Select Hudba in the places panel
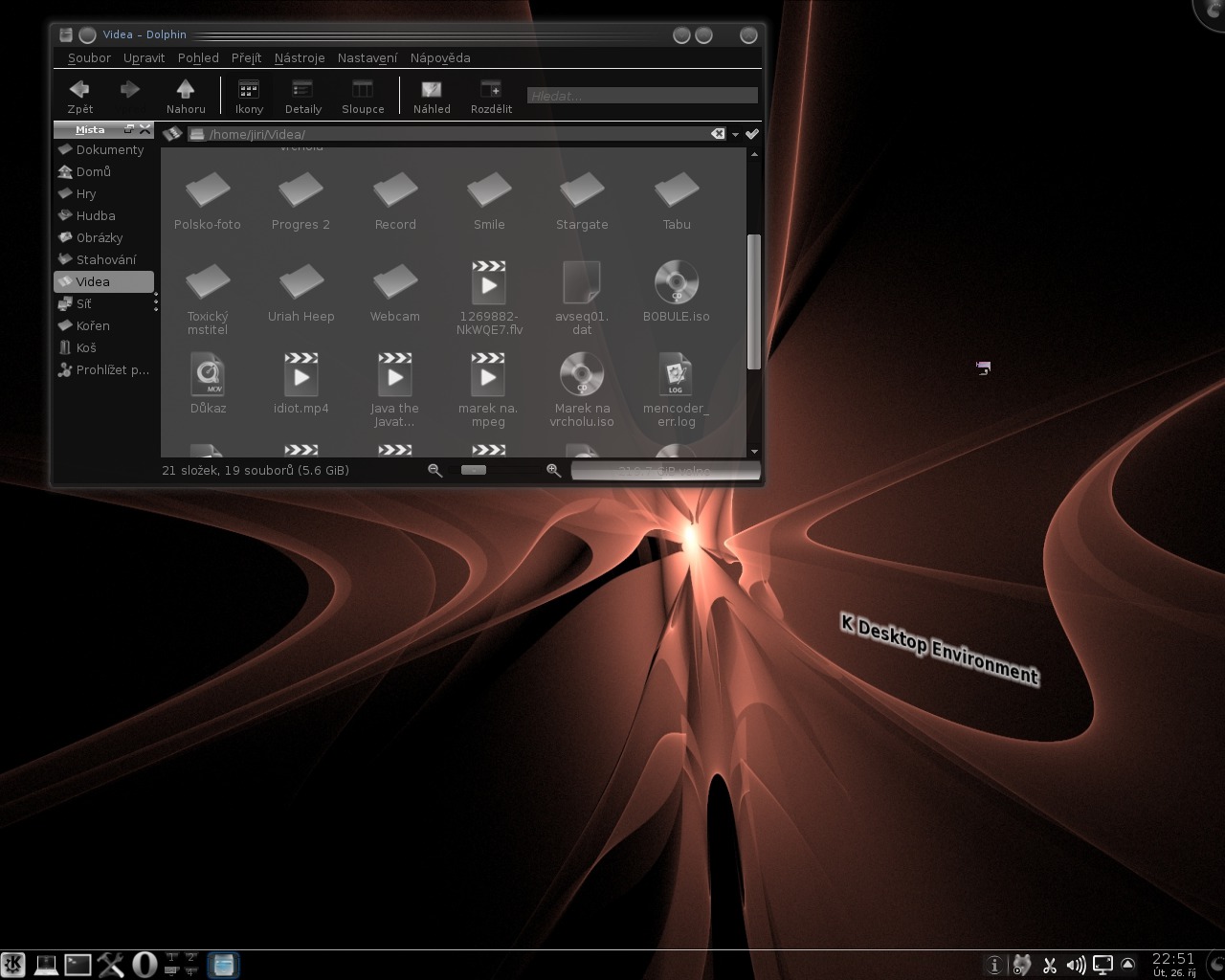 tap(103, 215)
